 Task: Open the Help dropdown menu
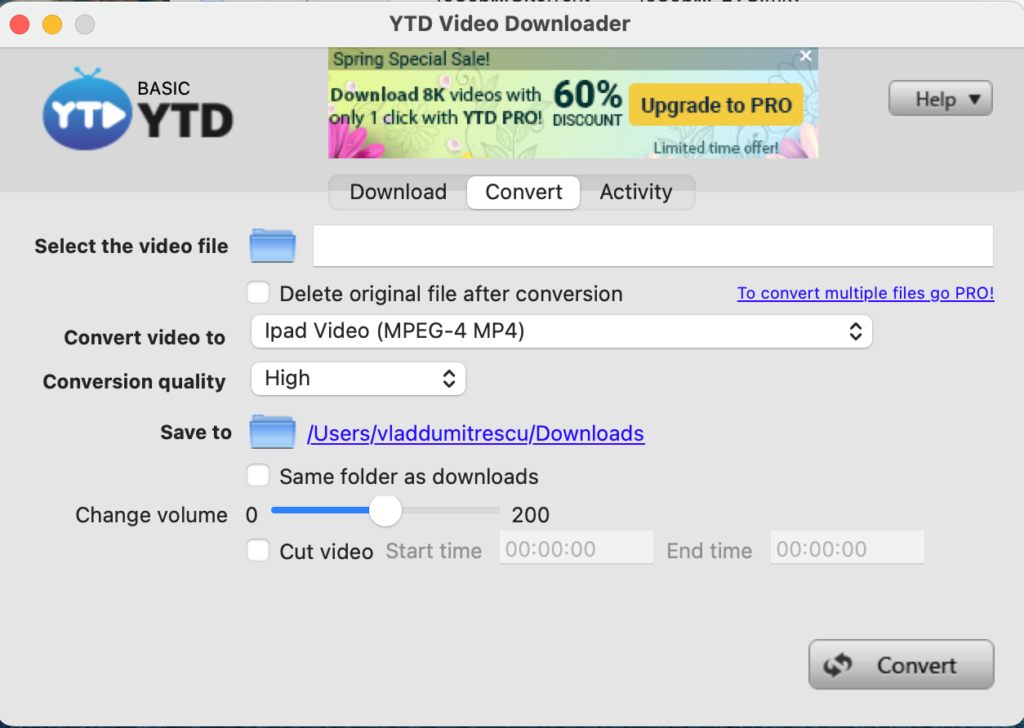click(940, 99)
